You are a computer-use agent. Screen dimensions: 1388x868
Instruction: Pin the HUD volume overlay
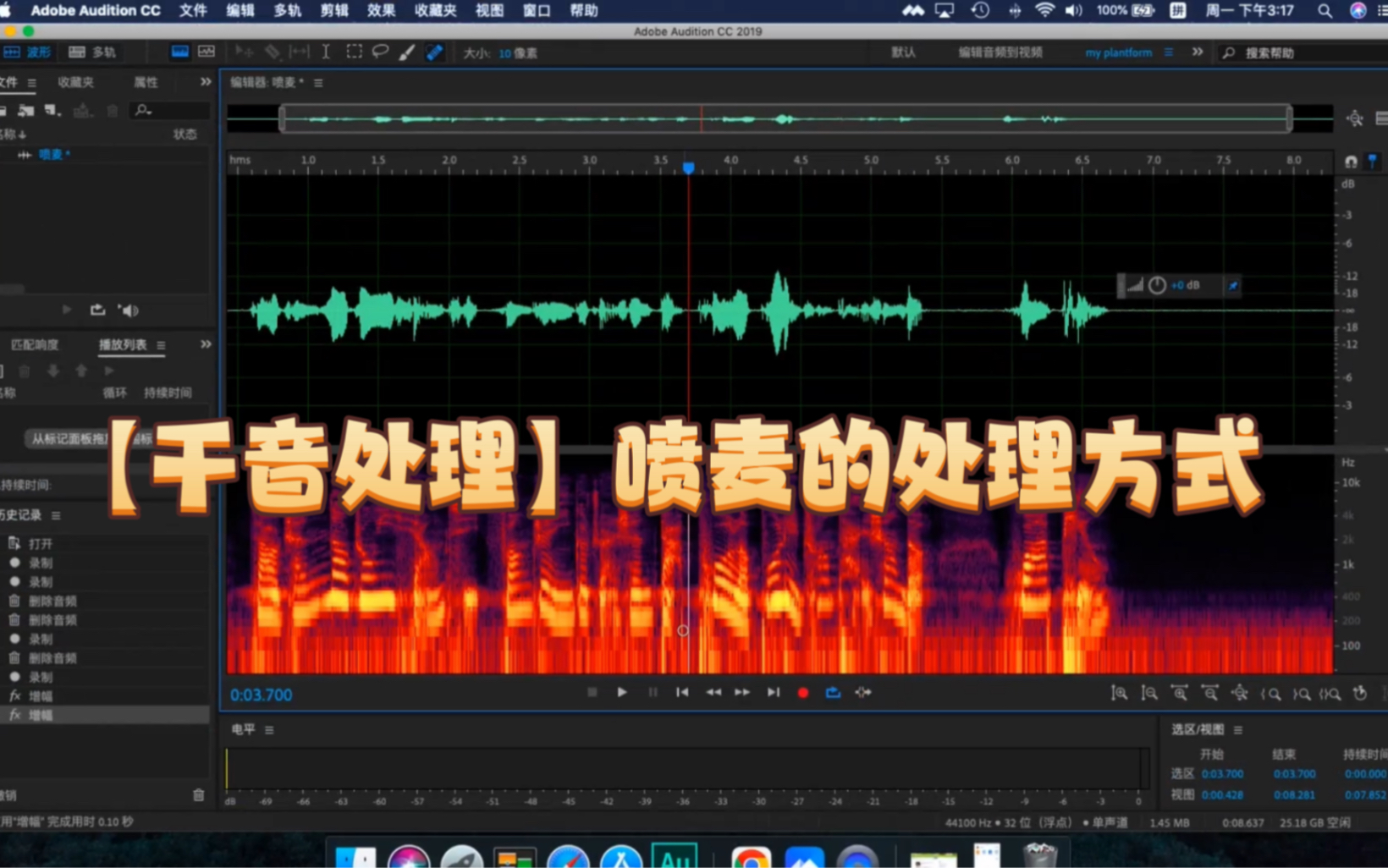click(1233, 286)
